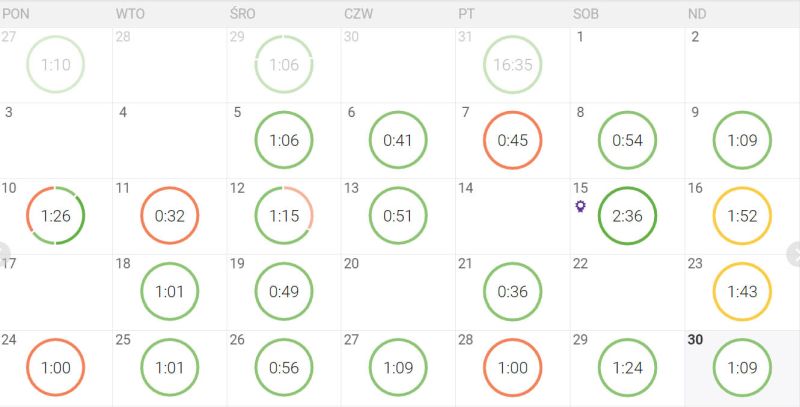Screen dimensions: 800x407
Task: Select the 0:41 activity ring on day 6
Action: pyautogui.click(x=398, y=140)
